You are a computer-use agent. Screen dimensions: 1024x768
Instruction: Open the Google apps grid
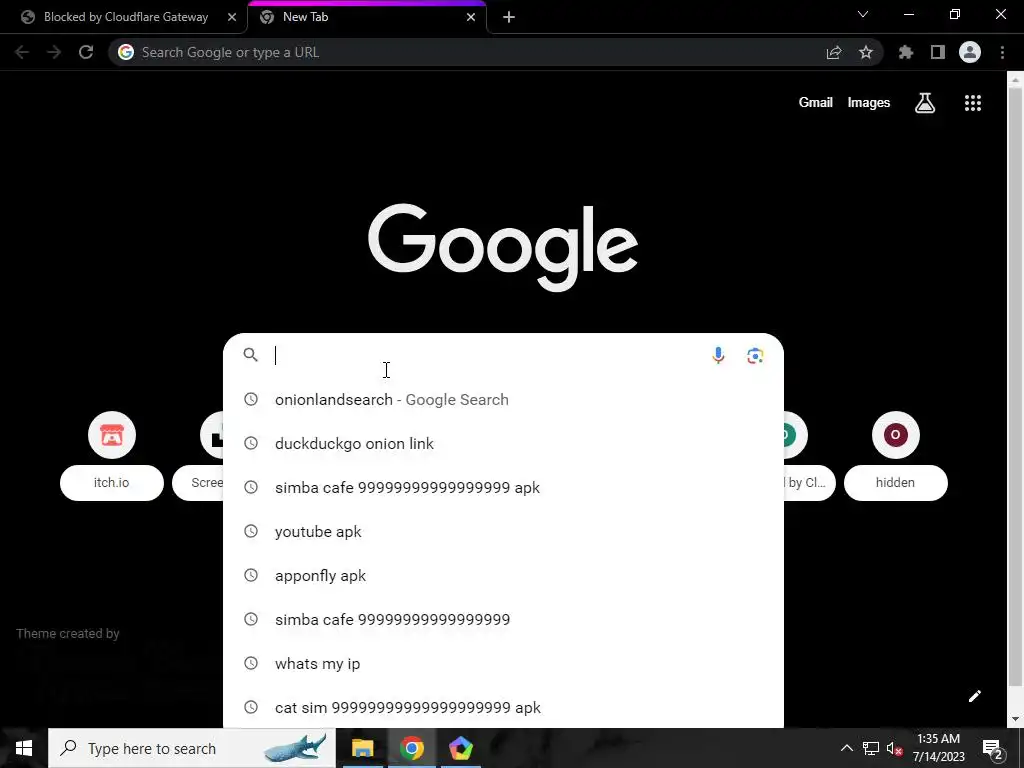click(x=973, y=103)
